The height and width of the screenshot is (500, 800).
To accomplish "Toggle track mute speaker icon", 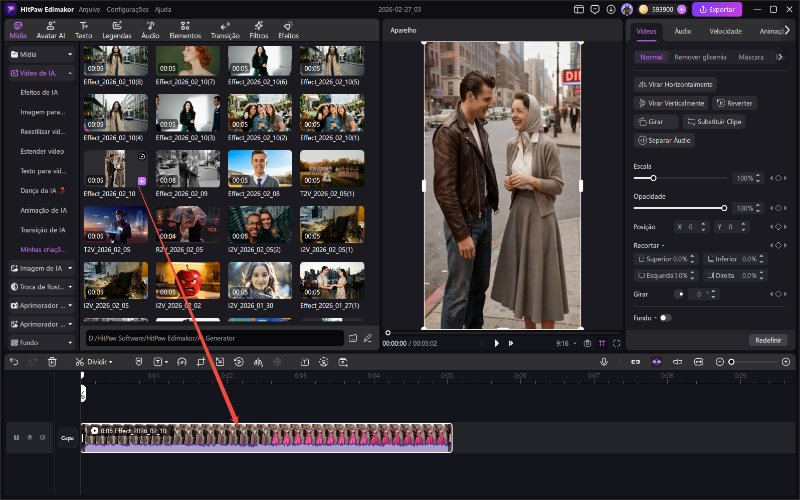I will coord(42,437).
